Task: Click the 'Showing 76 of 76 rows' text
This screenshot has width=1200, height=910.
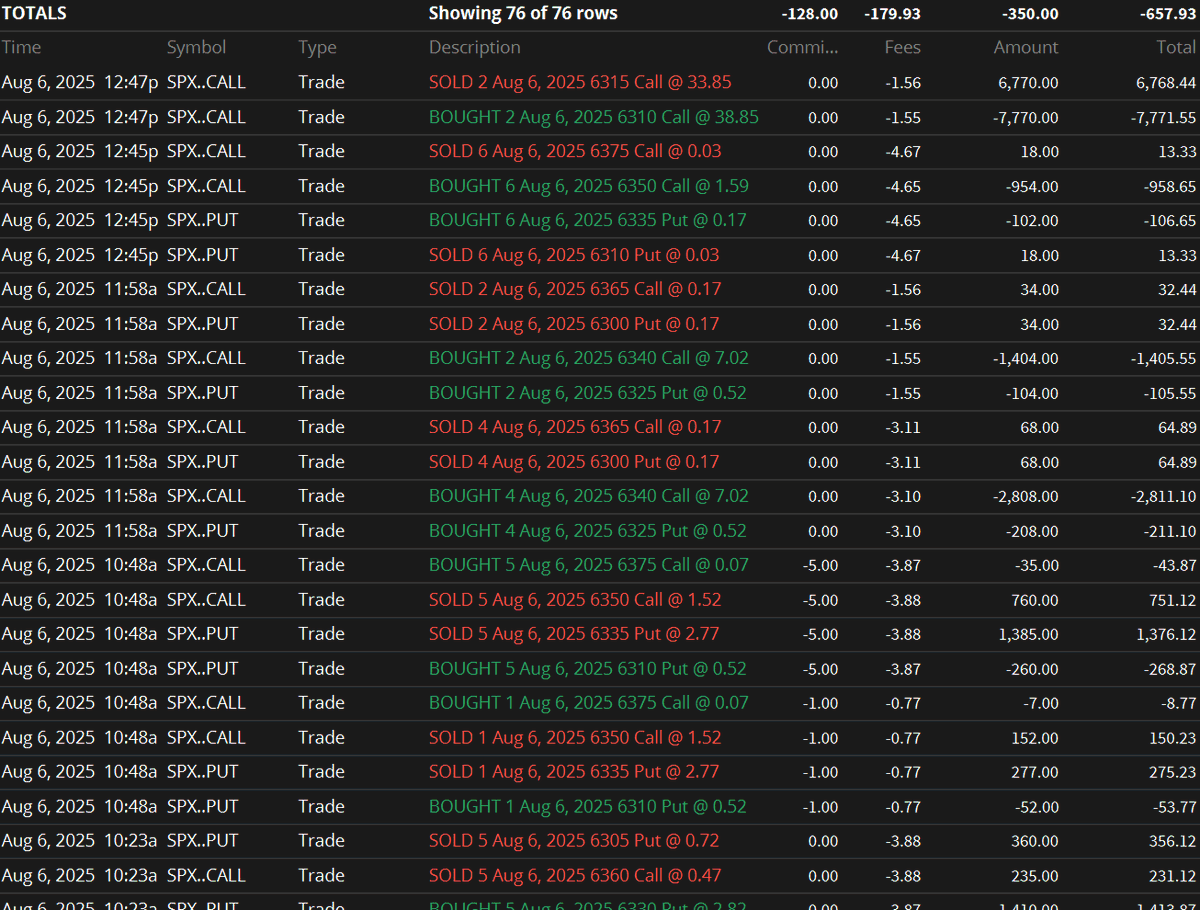Action: pos(523,13)
